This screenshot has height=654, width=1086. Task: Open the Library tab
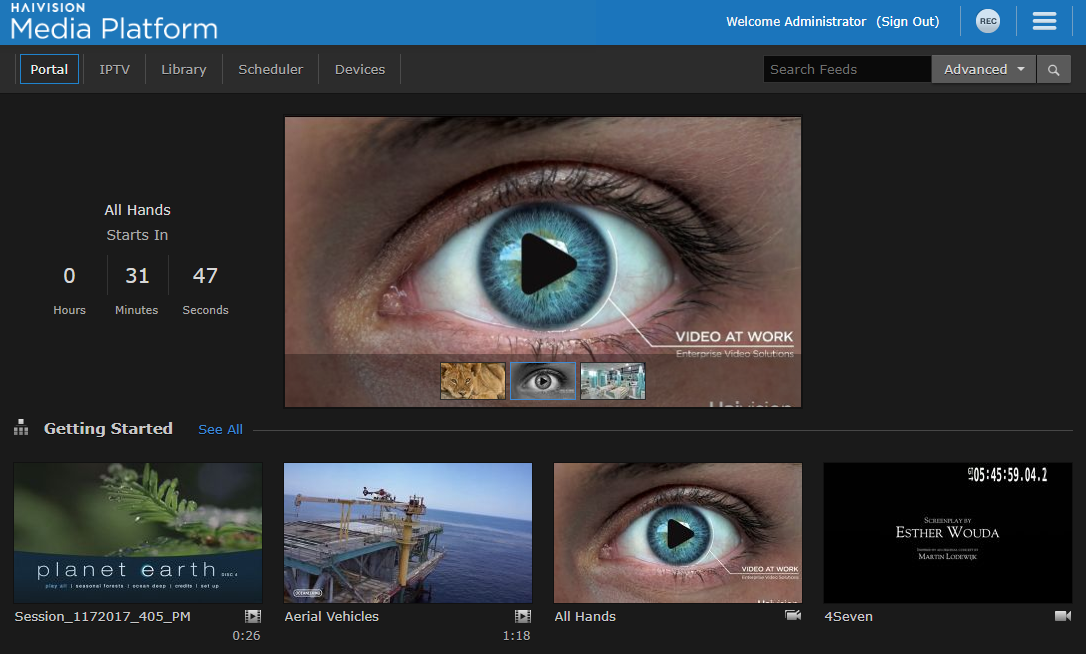[183, 69]
